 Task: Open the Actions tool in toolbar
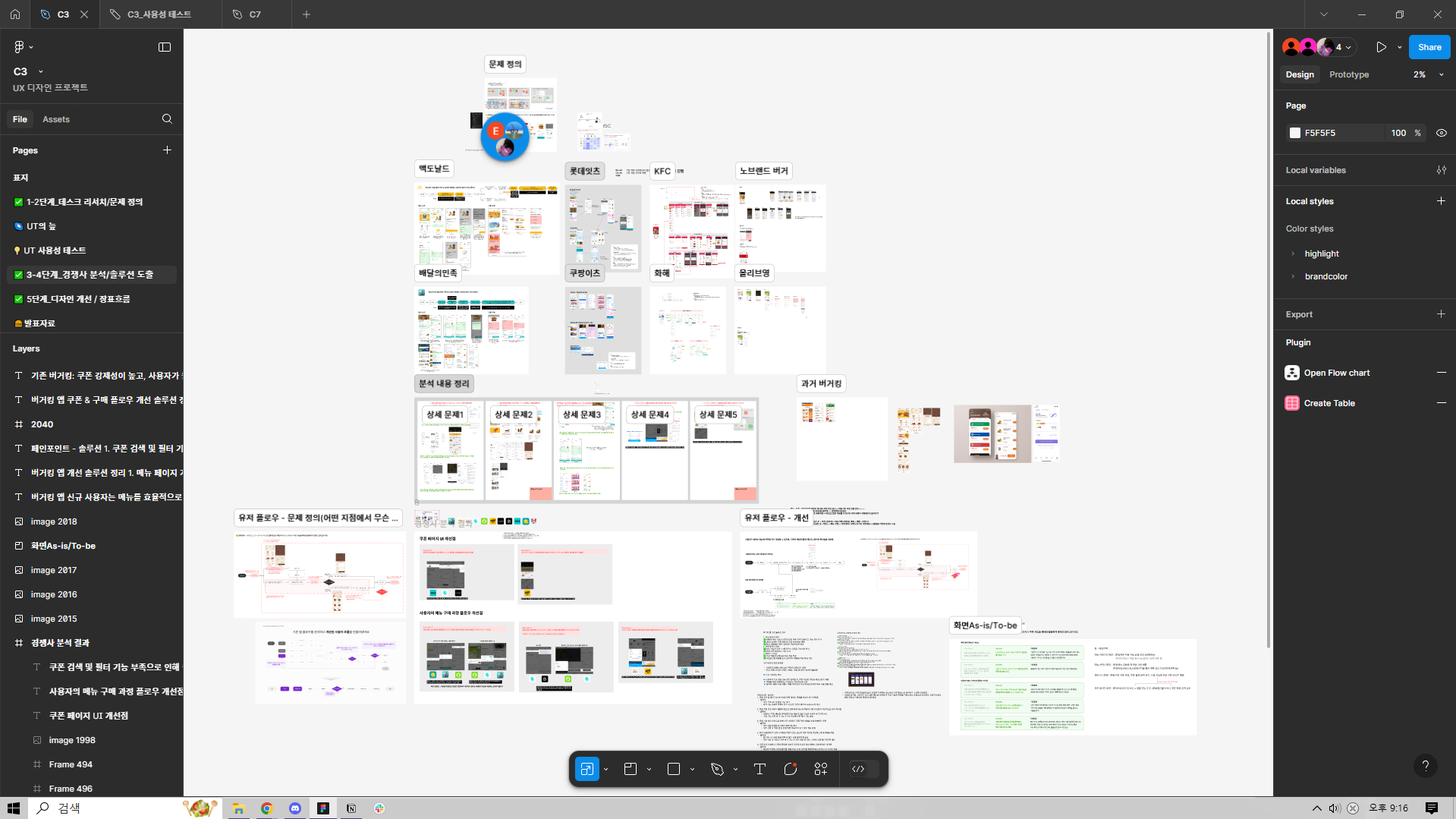pos(820,769)
